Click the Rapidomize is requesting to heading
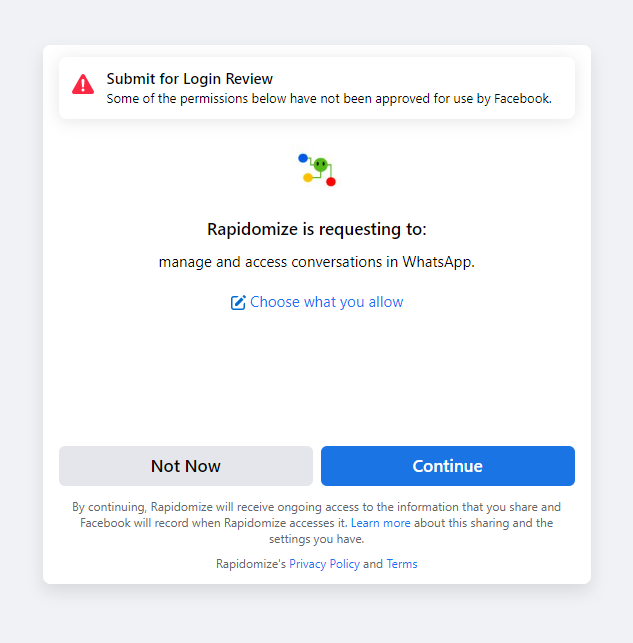This screenshot has width=633, height=643. [317, 229]
